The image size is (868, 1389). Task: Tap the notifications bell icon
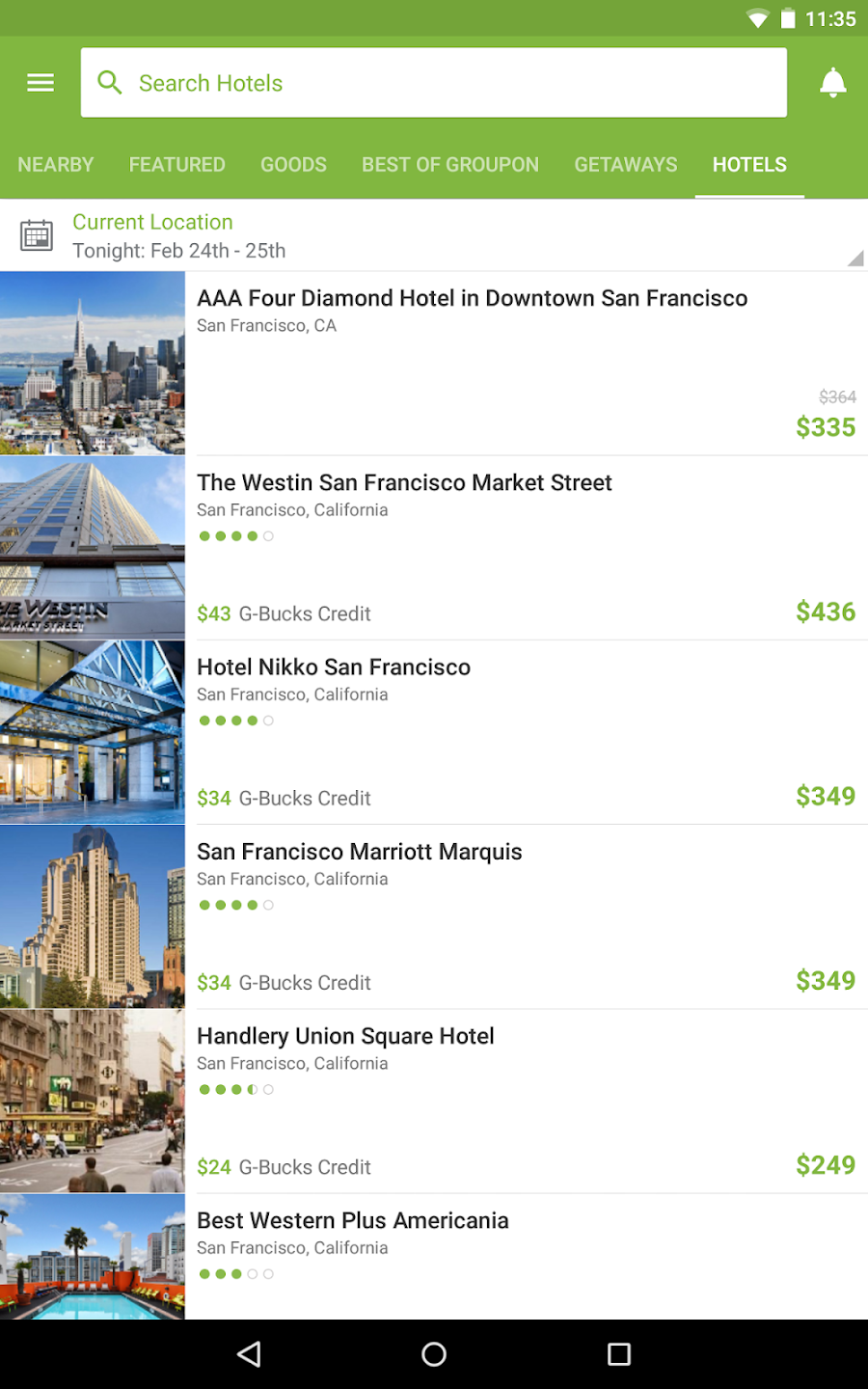pos(832,83)
